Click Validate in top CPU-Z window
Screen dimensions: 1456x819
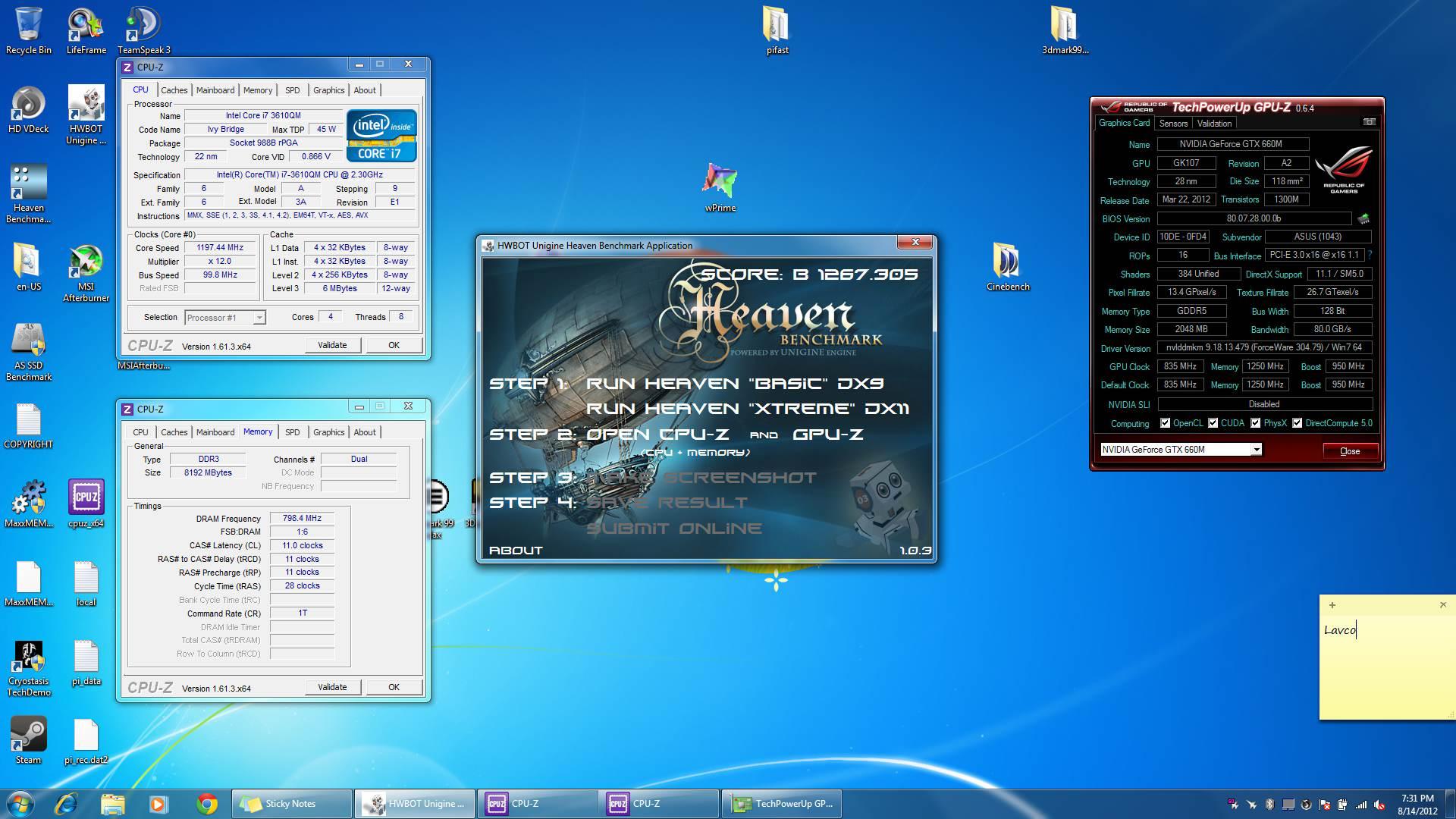(x=332, y=345)
